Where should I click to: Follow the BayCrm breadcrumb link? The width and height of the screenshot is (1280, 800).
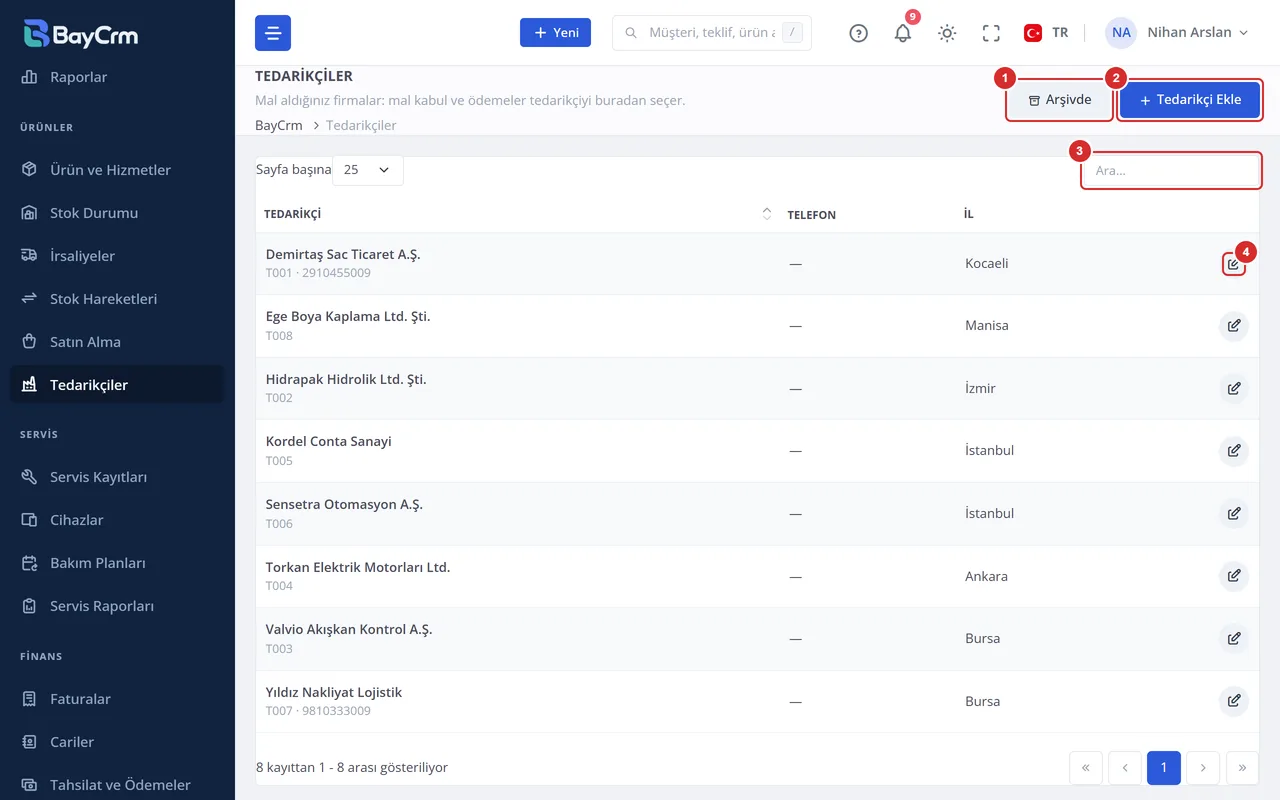[279, 125]
